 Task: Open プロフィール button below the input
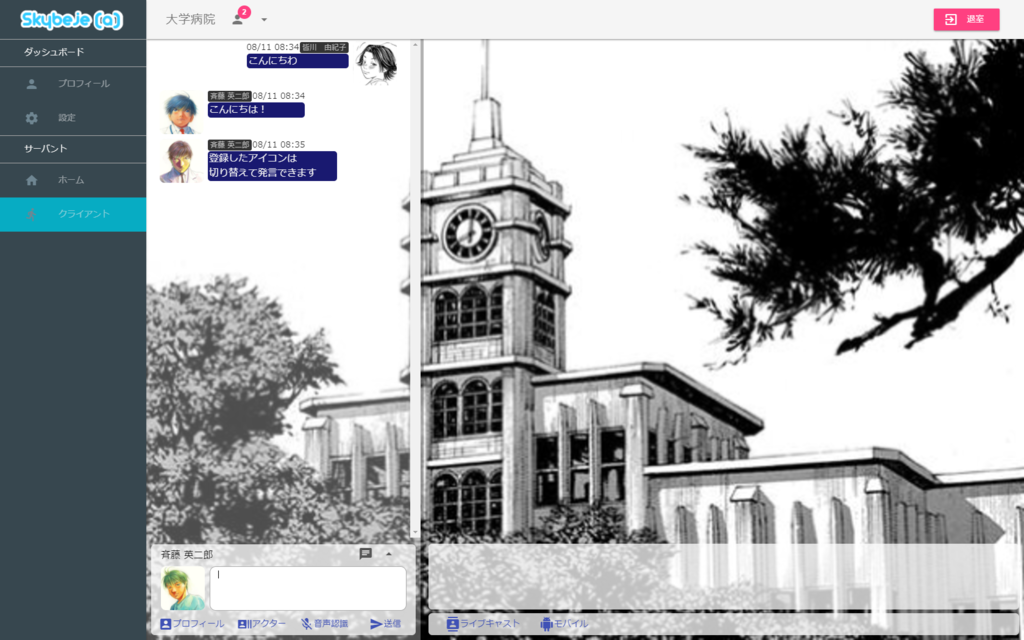pyautogui.click(x=192, y=624)
